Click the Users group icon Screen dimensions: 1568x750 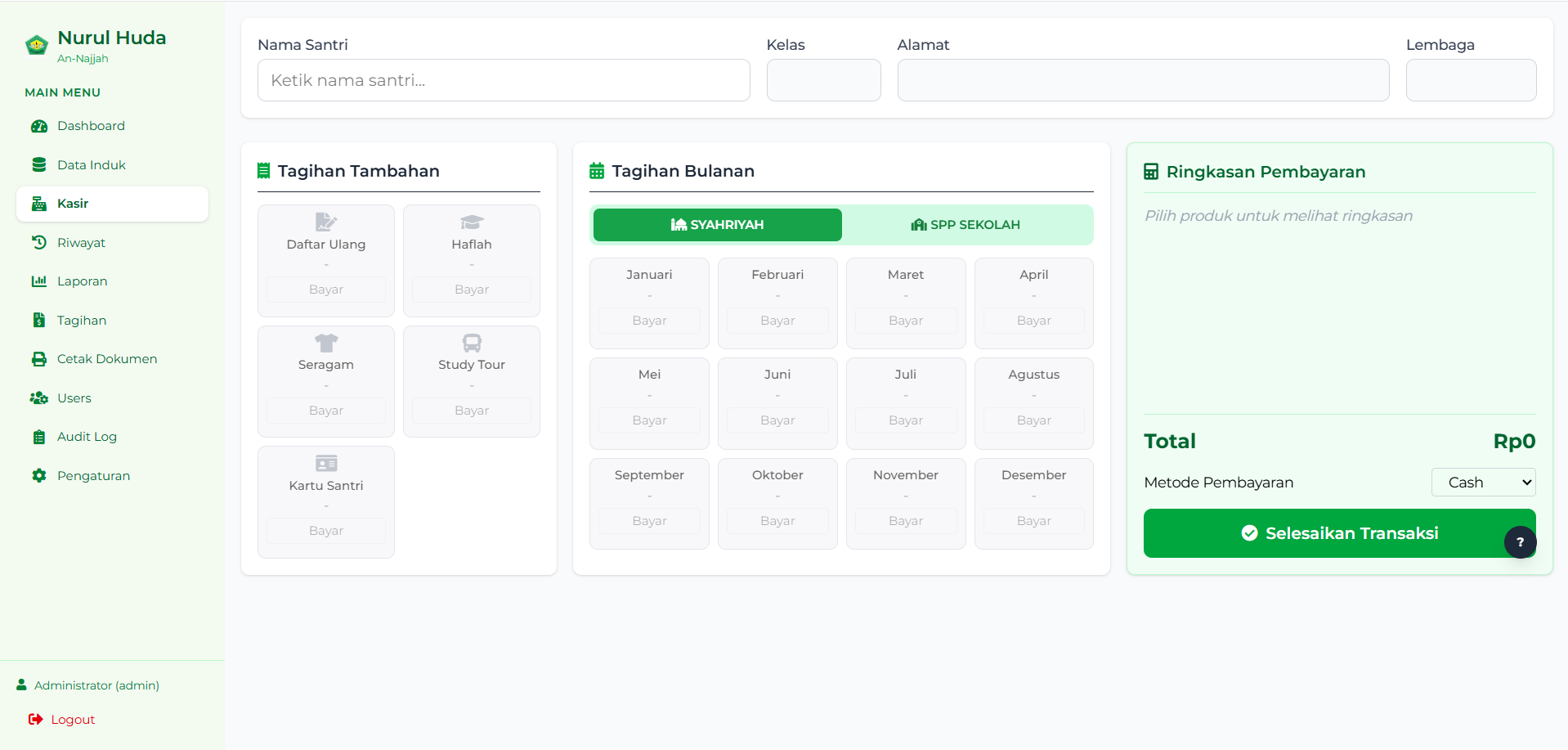click(x=38, y=398)
